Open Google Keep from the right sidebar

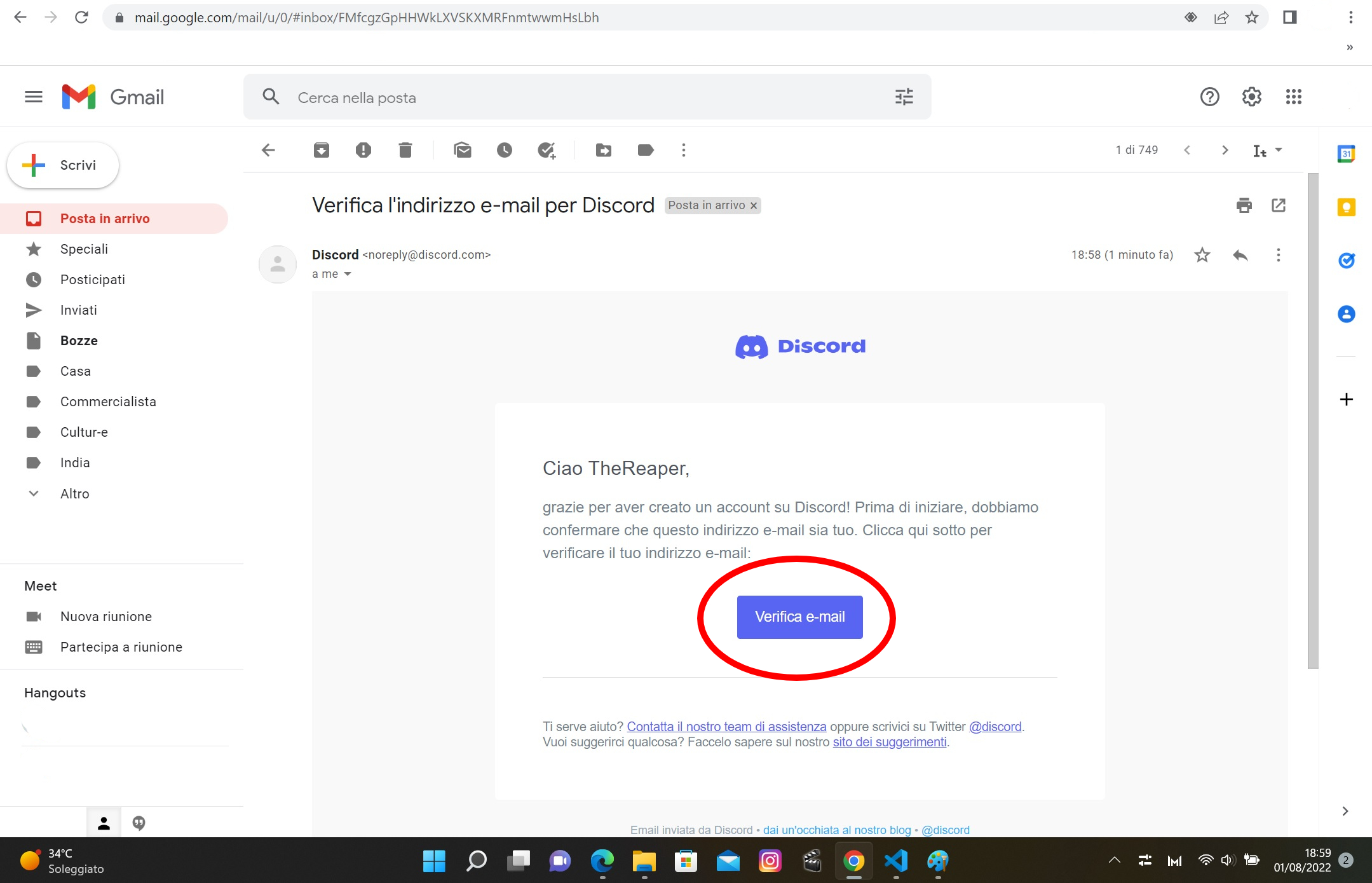point(1347,207)
